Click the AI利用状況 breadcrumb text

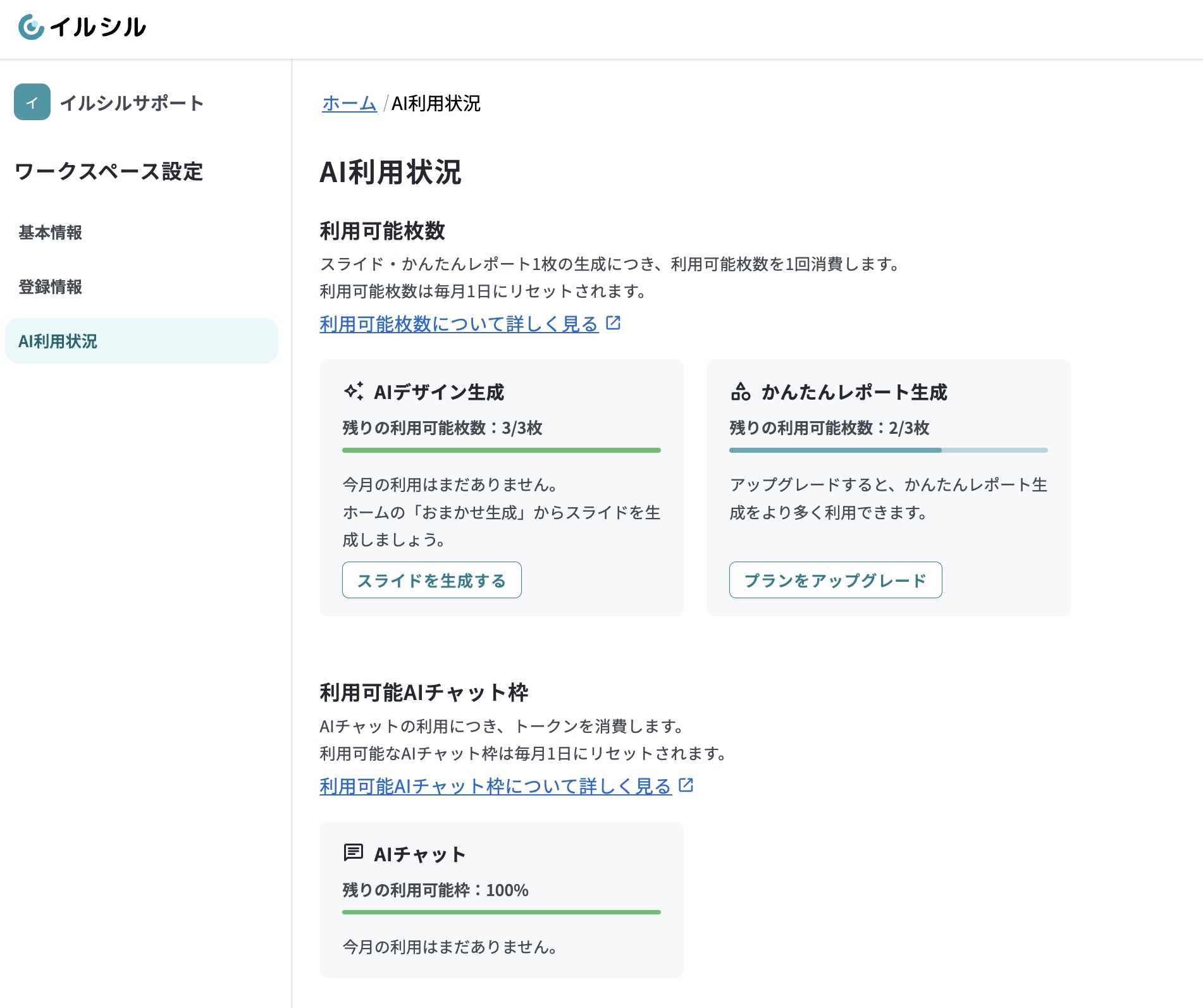pos(436,103)
